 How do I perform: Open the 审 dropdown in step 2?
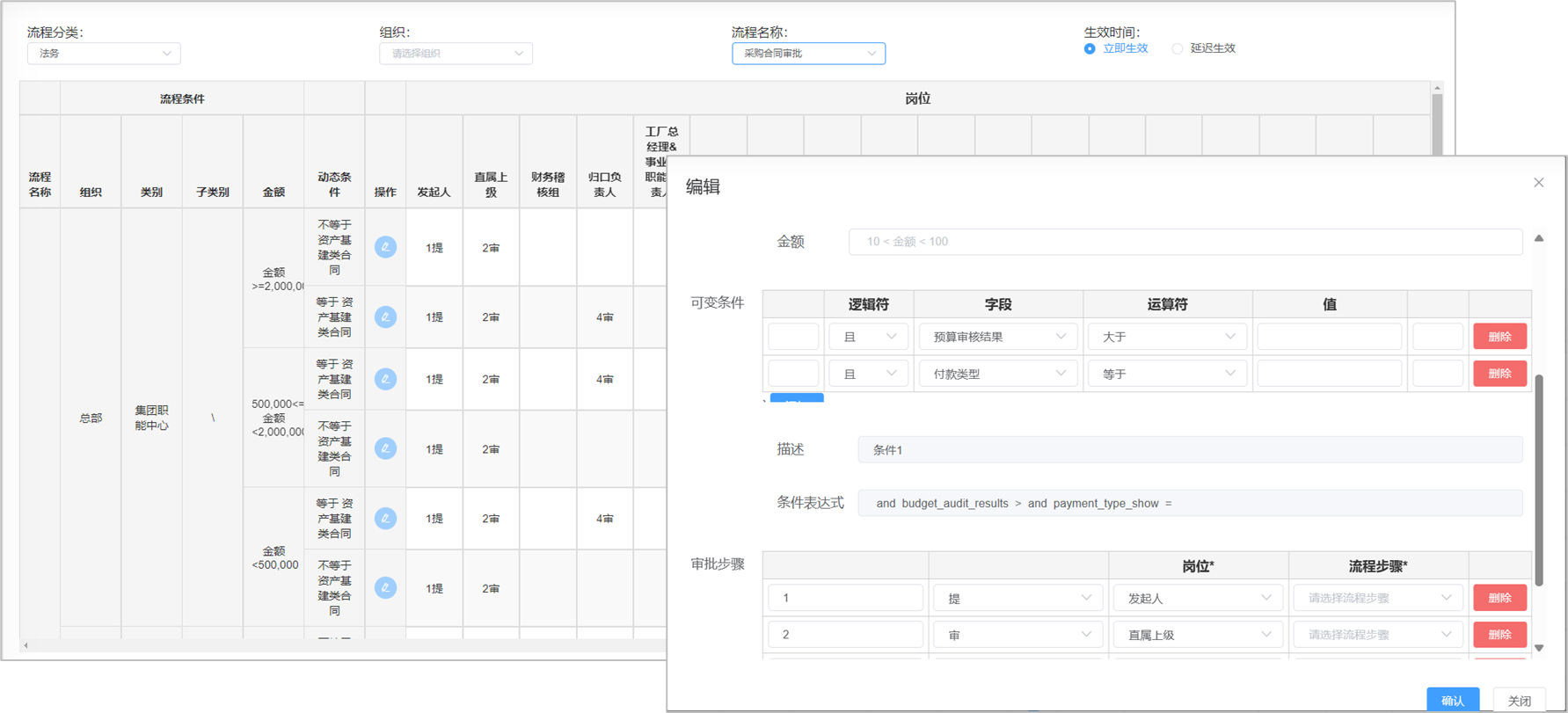pos(1017,635)
